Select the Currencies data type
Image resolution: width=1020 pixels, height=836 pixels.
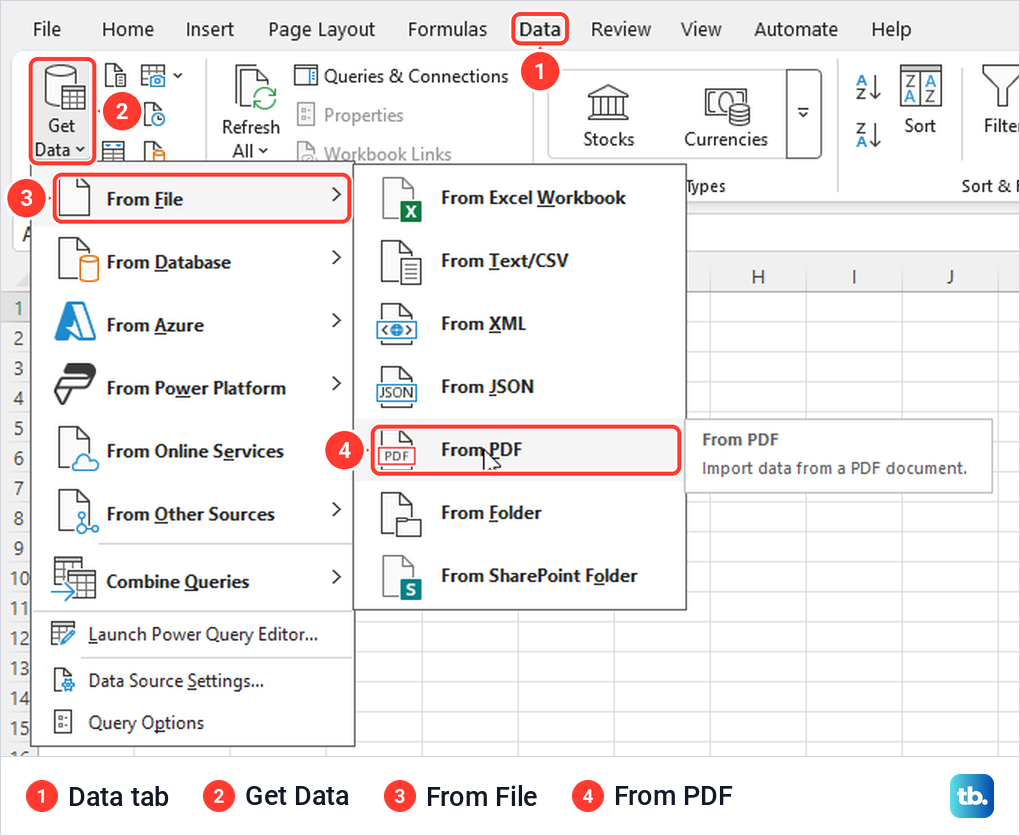pos(725,116)
